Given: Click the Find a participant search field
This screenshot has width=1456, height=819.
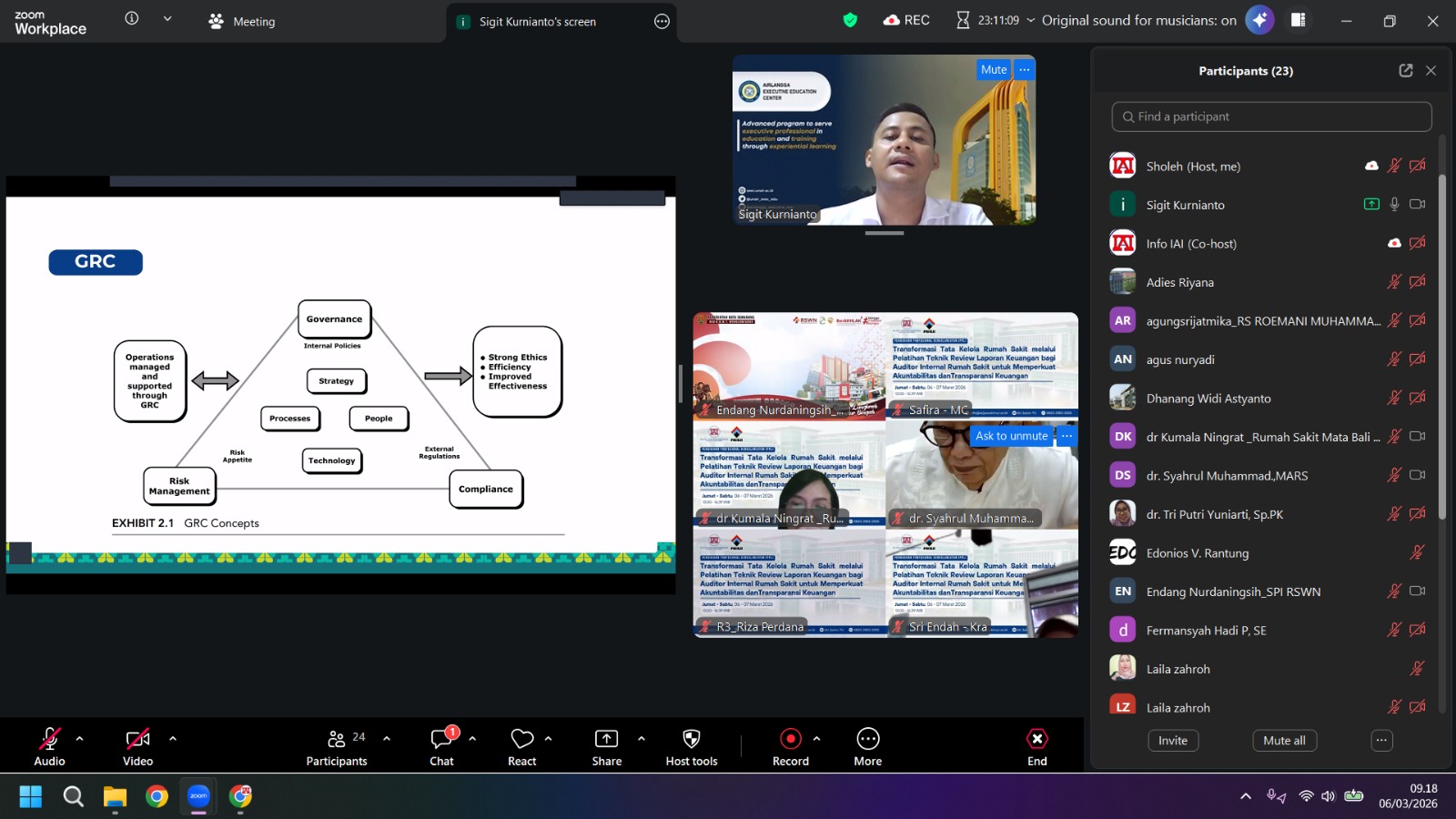Looking at the screenshot, I should point(1271,116).
